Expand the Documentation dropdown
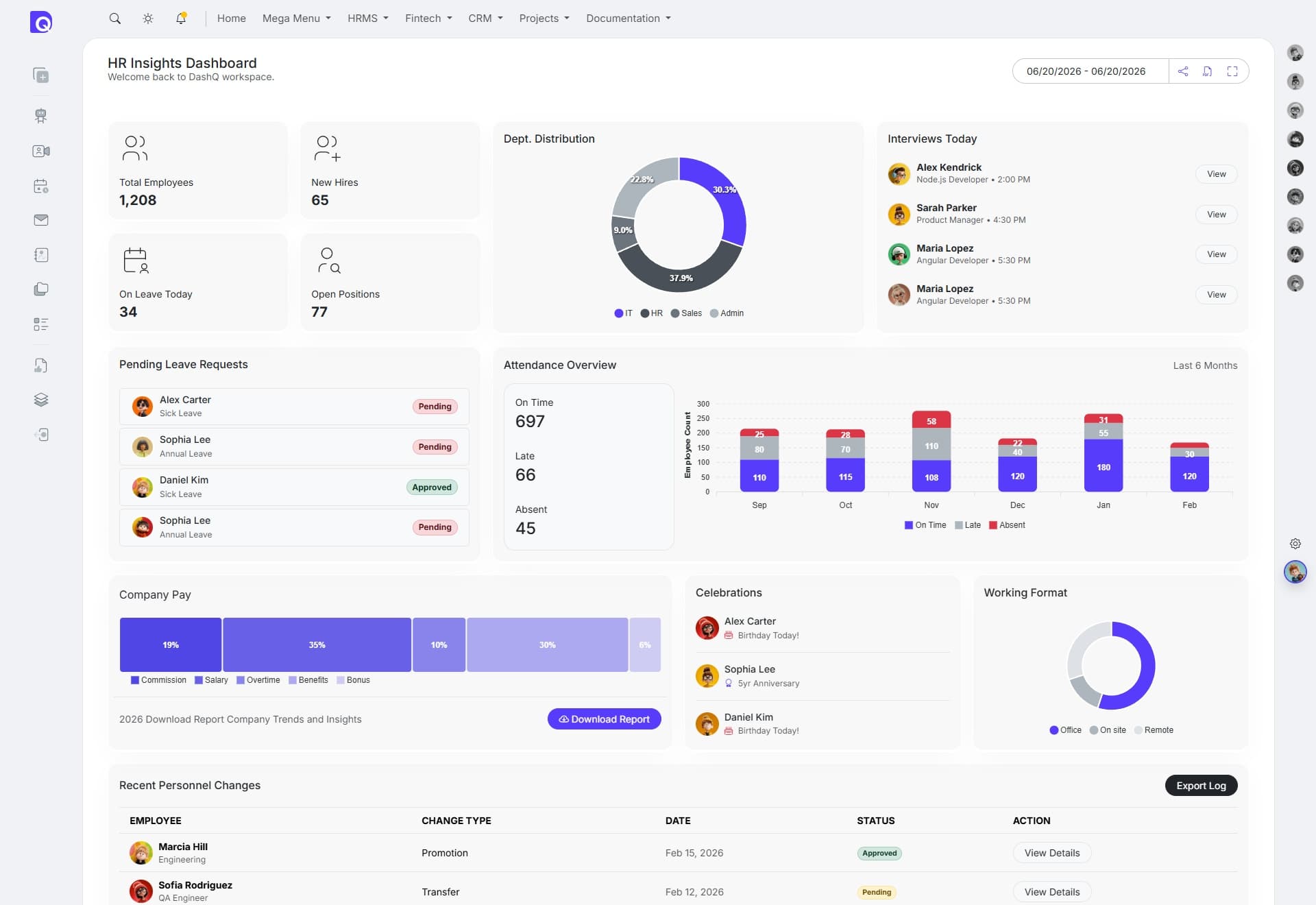This screenshot has width=1316, height=905. pyautogui.click(x=629, y=19)
